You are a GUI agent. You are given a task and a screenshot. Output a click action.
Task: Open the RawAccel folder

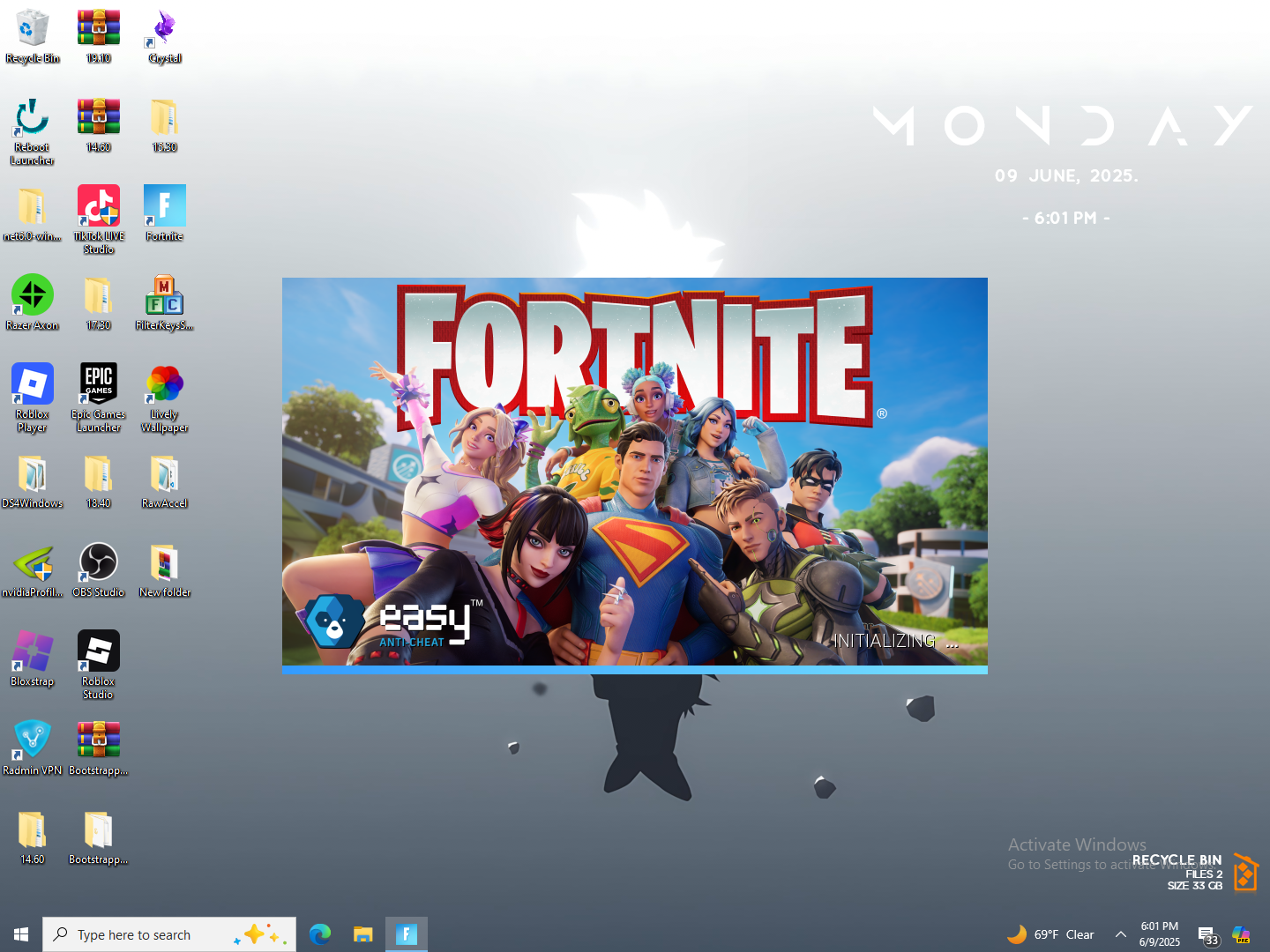point(165,481)
